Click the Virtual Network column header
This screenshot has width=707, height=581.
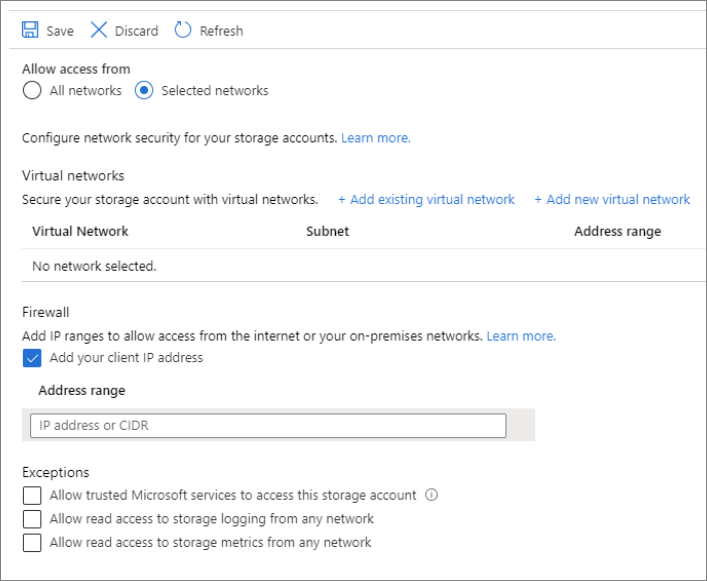pos(80,231)
